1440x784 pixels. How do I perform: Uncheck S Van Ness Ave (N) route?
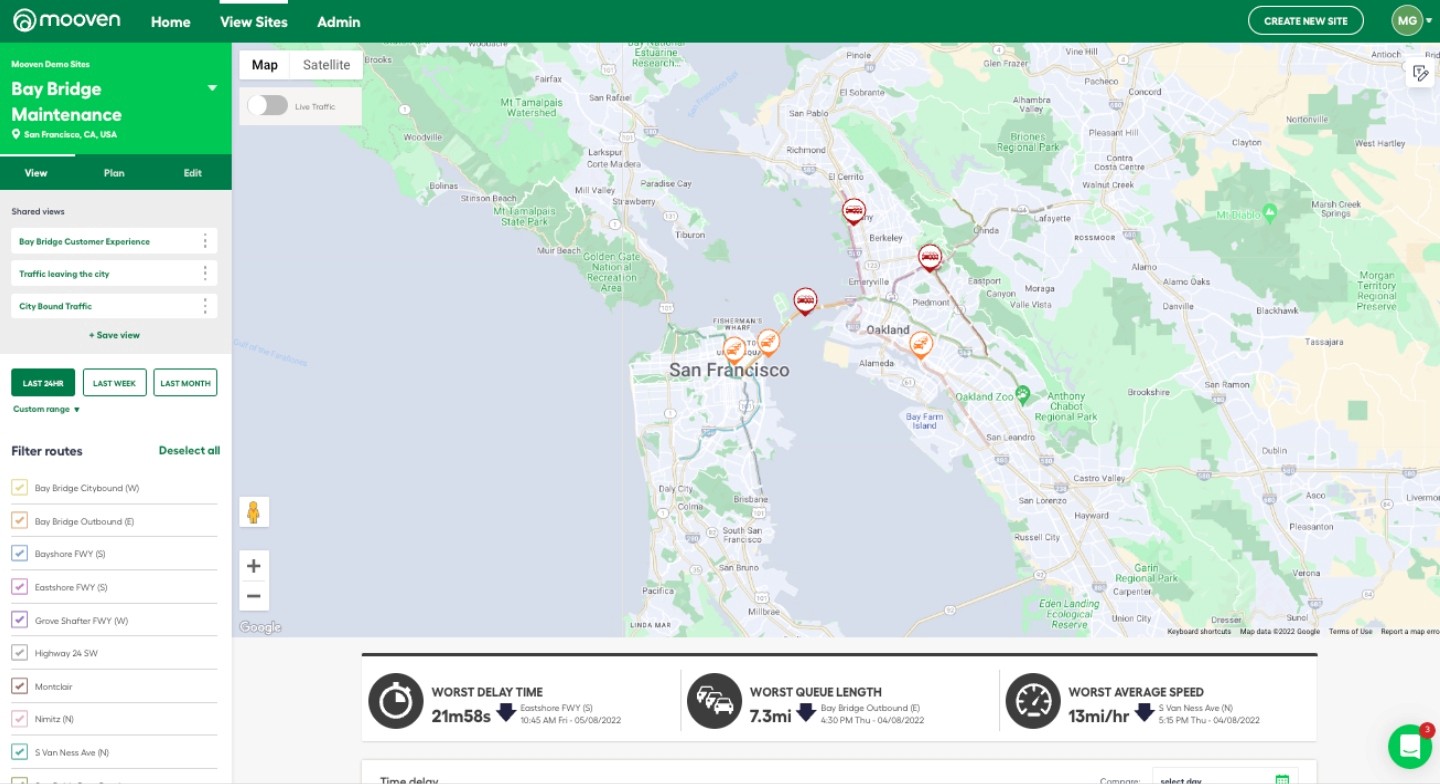click(19, 752)
